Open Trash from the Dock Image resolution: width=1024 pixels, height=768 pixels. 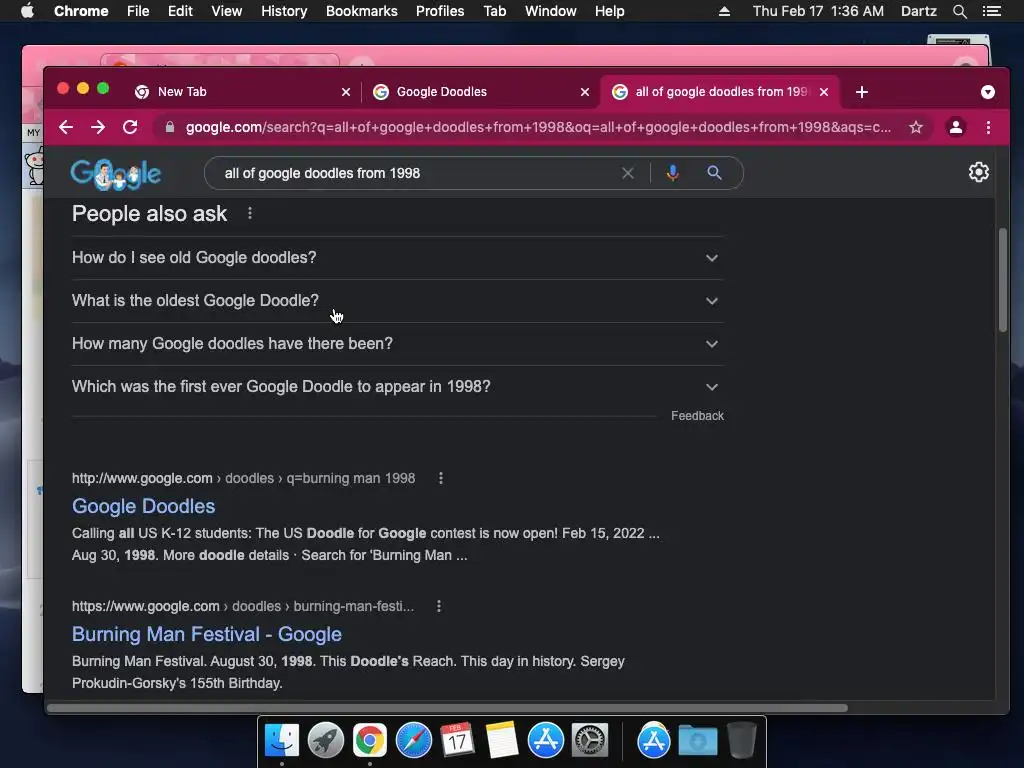741,740
